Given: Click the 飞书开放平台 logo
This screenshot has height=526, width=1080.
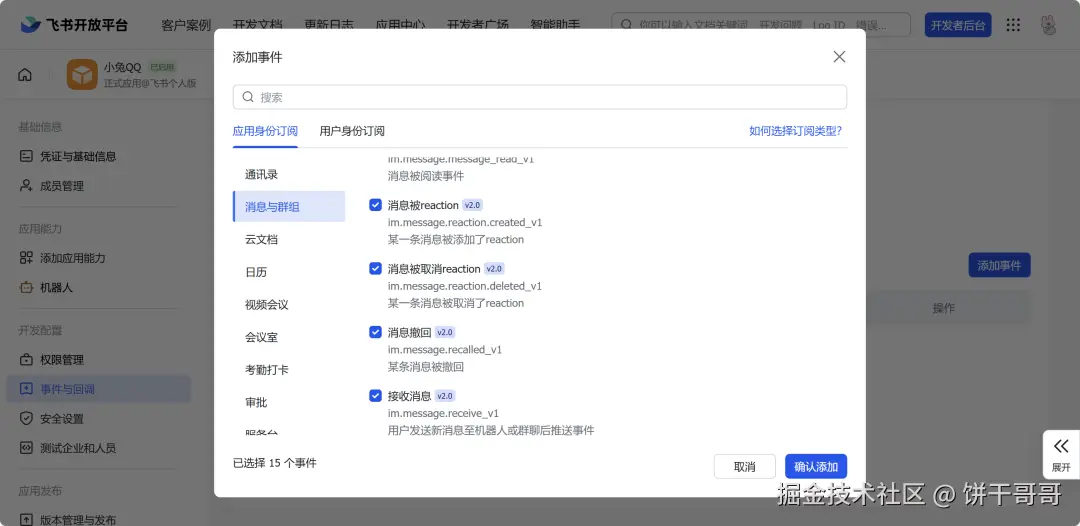Looking at the screenshot, I should point(74,25).
